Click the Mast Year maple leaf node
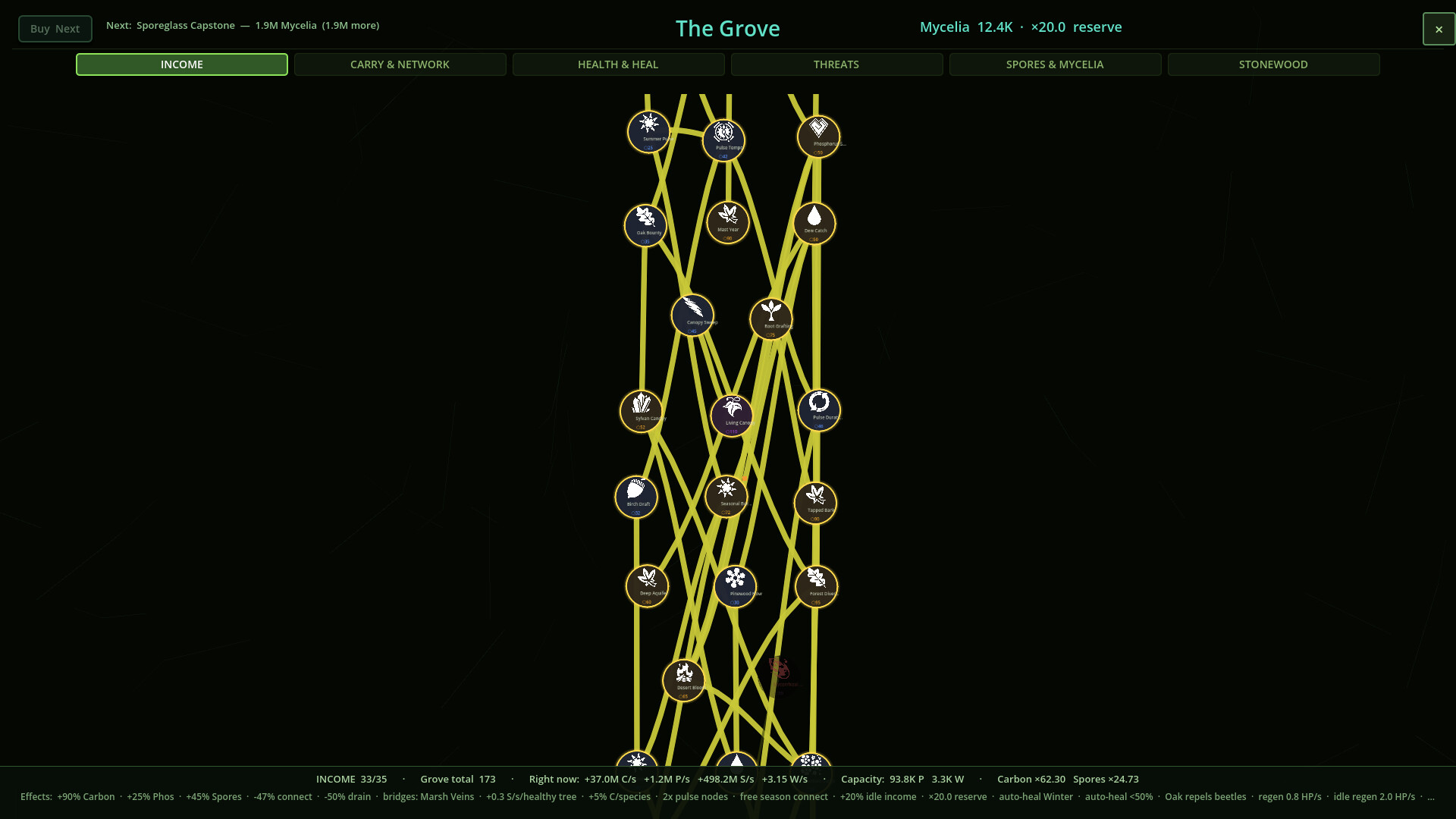 tap(728, 222)
